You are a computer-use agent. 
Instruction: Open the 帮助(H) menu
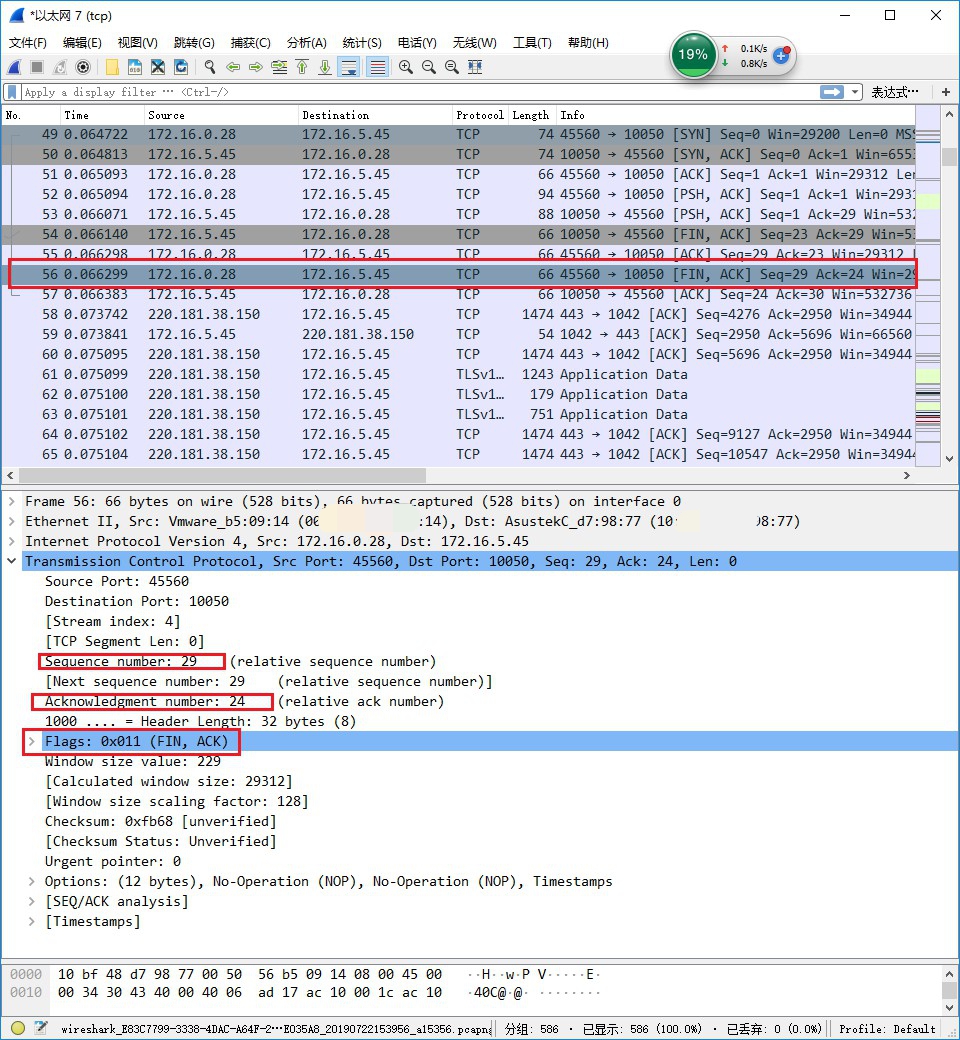pyautogui.click(x=588, y=43)
